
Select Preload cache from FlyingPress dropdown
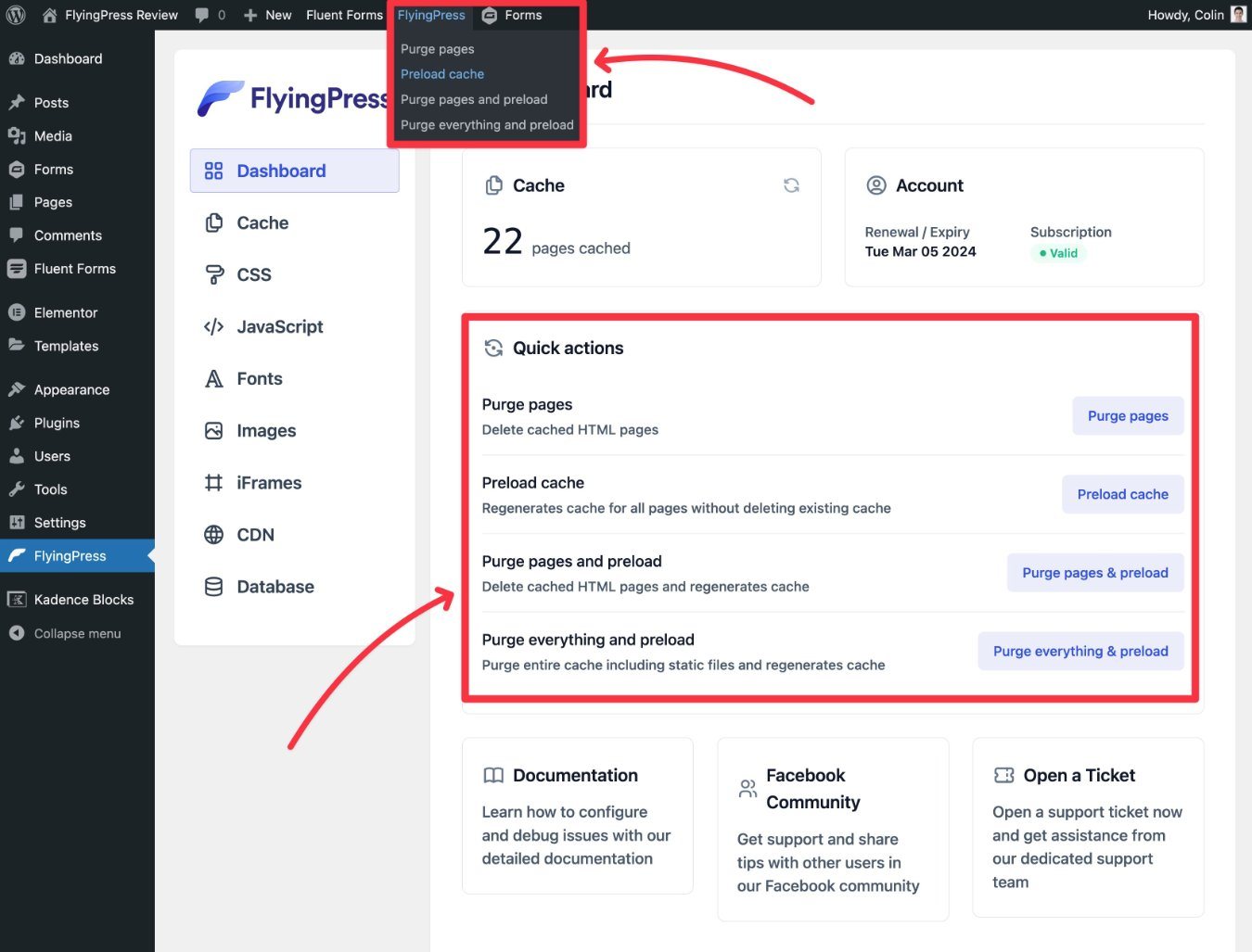[x=442, y=74]
